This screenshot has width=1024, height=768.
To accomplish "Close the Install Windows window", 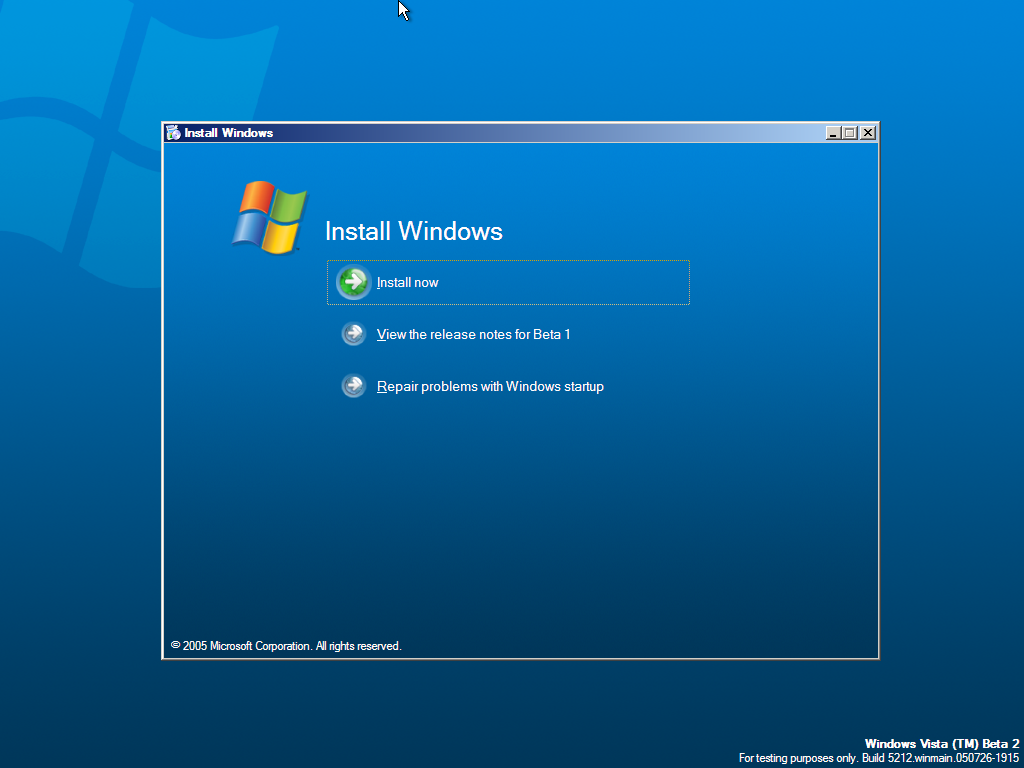I will pos(867,133).
